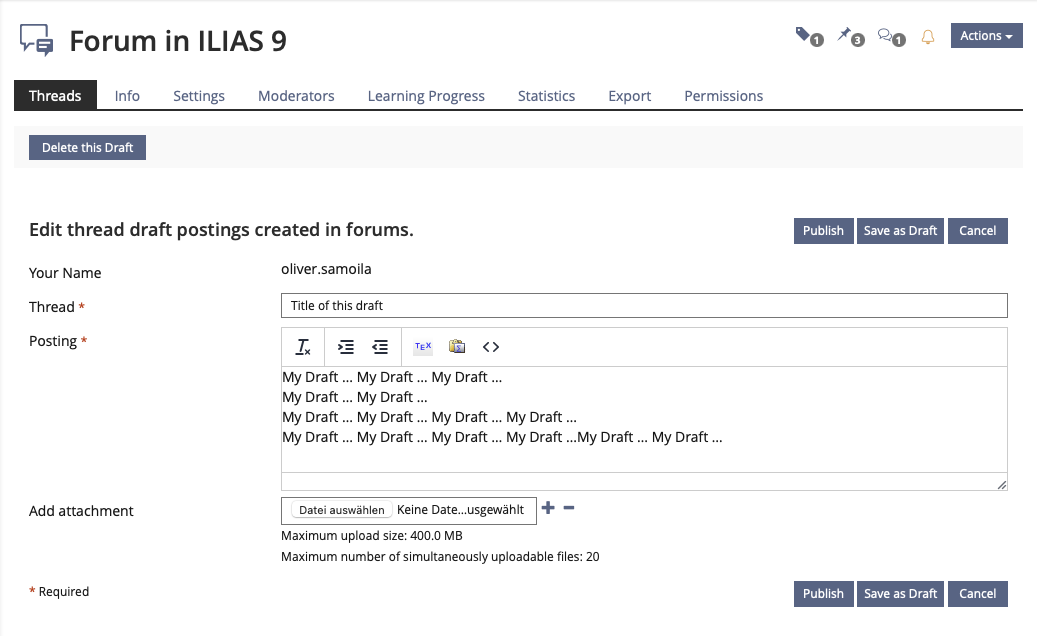The width and height of the screenshot is (1037, 636).
Task: Click inside the Posting text area
Action: (644, 419)
